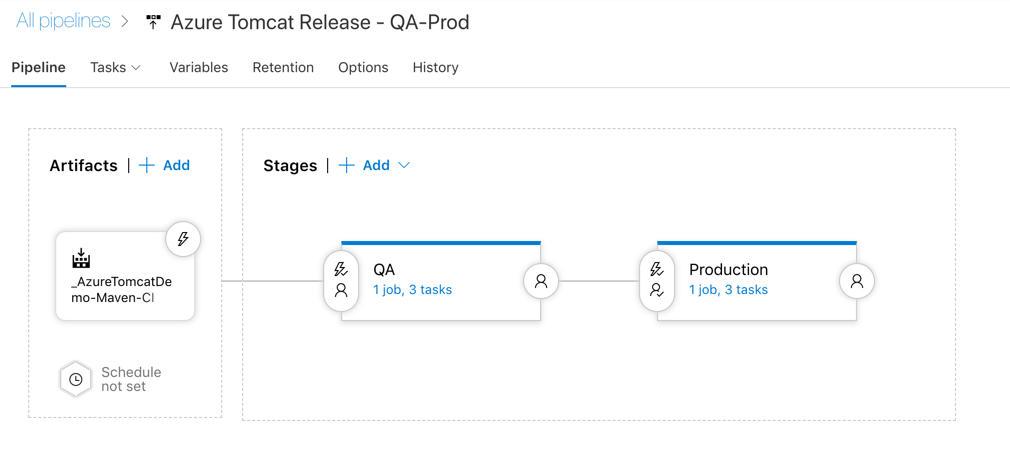Click the release pipeline icon beside title
Viewport: 1010px width, 464px height.
pos(153,23)
